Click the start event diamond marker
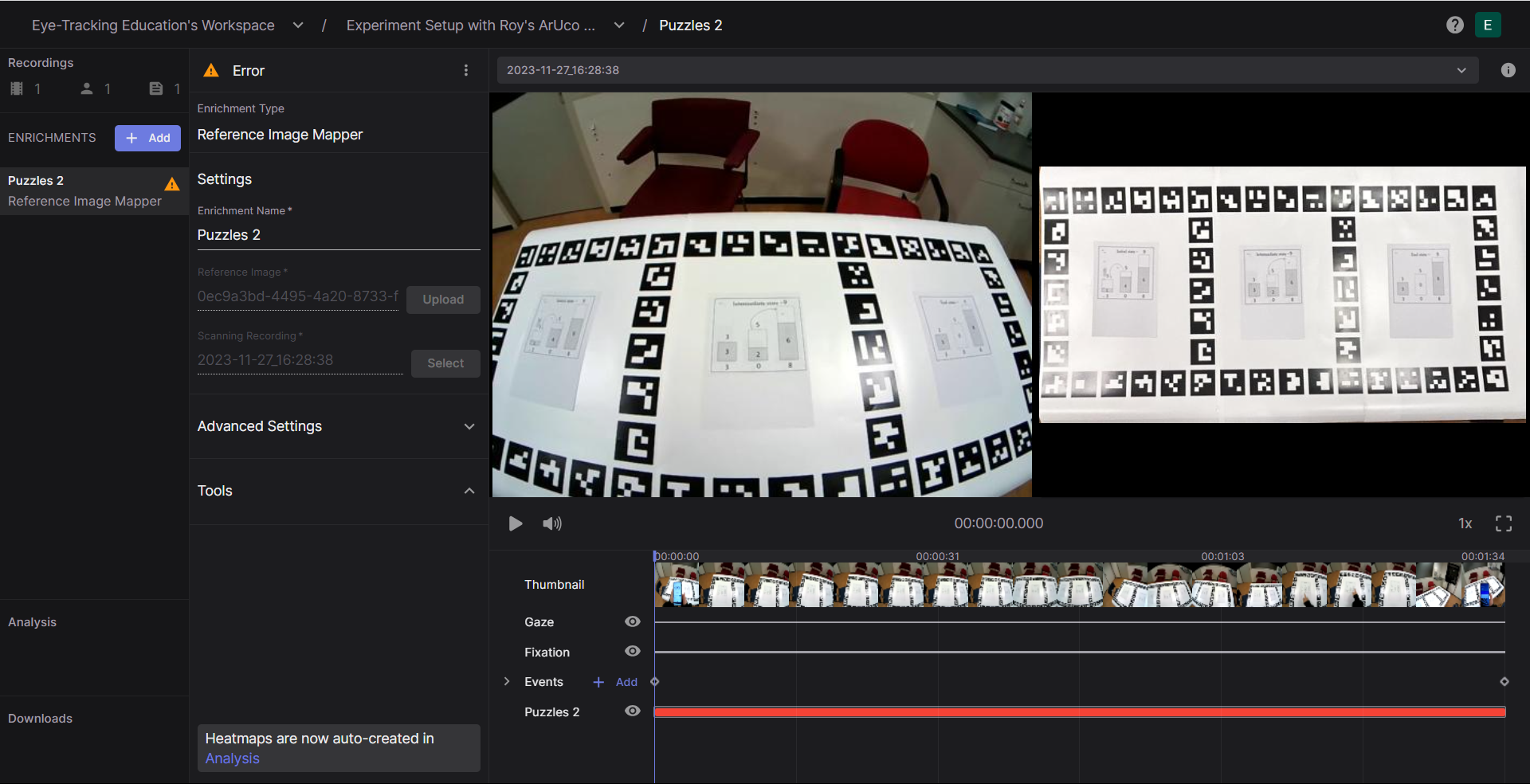The image size is (1530, 784). pos(655,682)
